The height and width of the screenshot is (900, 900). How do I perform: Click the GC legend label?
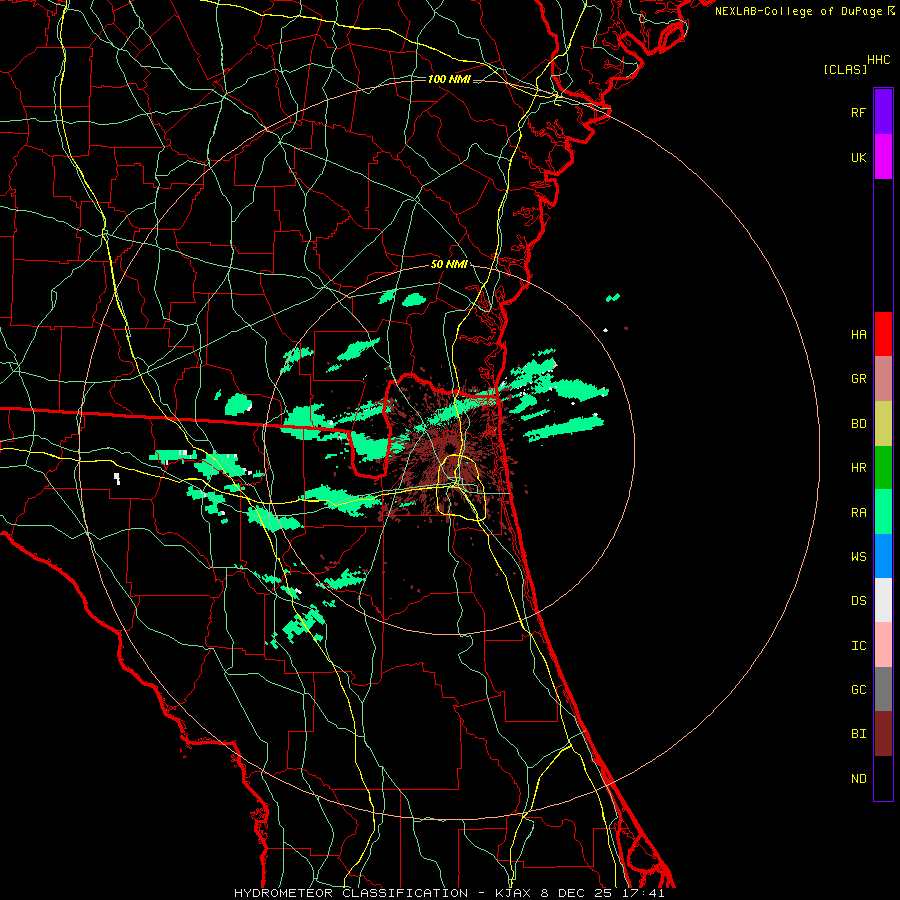click(x=859, y=690)
